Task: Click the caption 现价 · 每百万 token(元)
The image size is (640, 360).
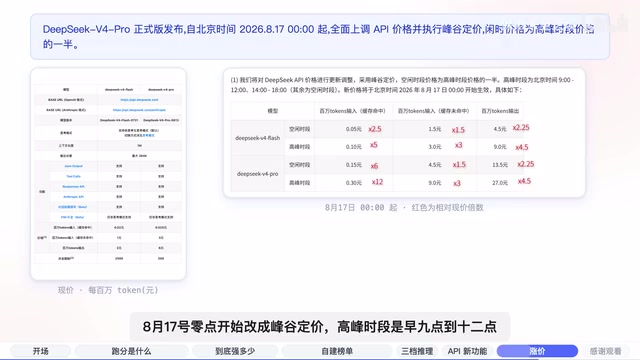Action: coord(108,290)
